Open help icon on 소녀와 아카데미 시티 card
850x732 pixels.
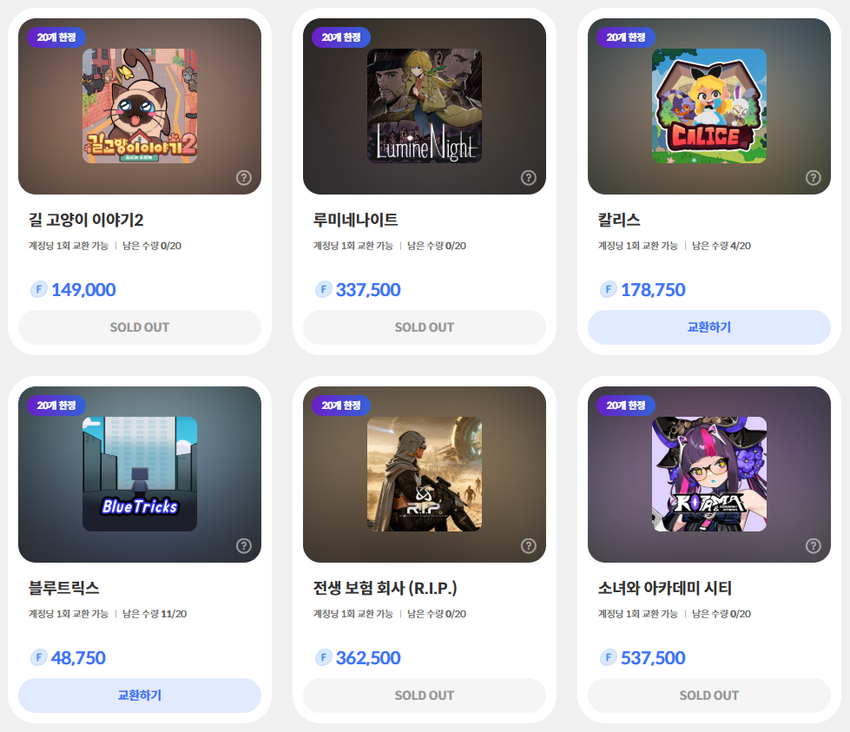[x=813, y=545]
